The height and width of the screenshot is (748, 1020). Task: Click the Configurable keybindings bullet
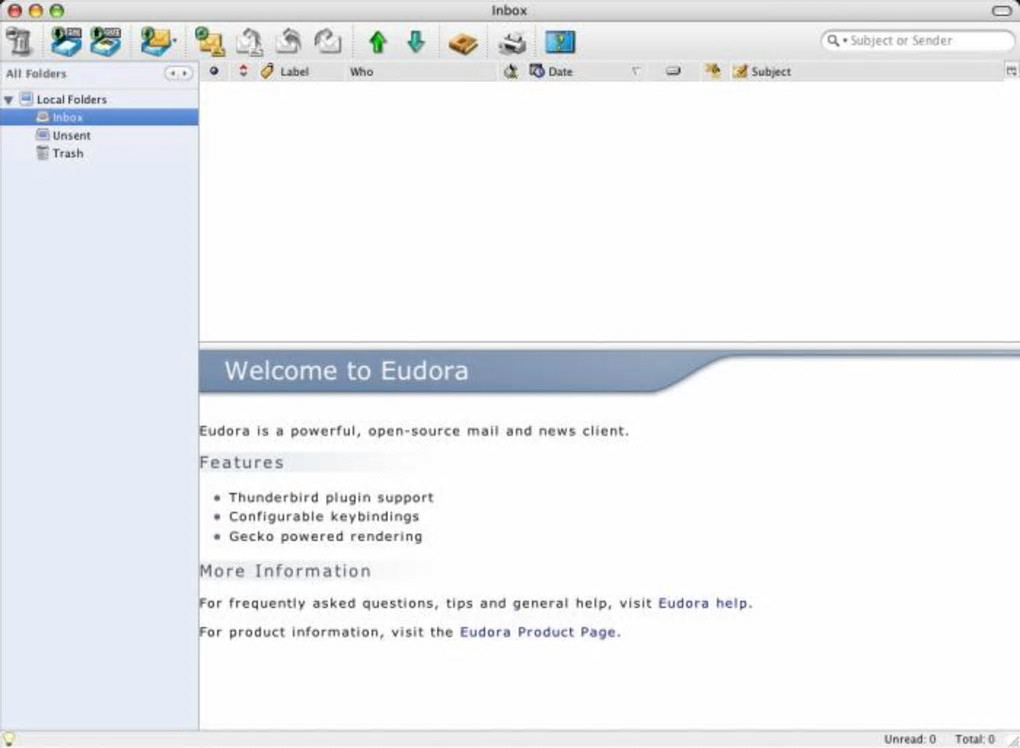click(324, 516)
